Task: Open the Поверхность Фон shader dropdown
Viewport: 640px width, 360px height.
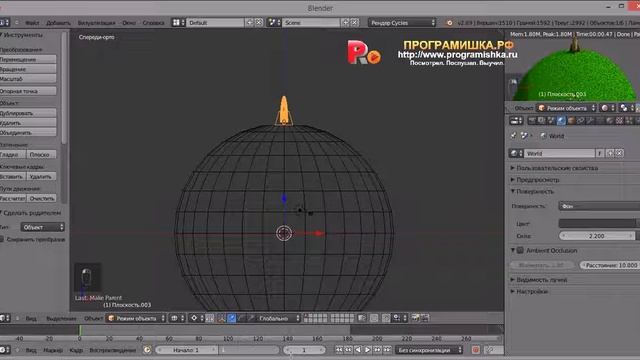Action: [599, 207]
